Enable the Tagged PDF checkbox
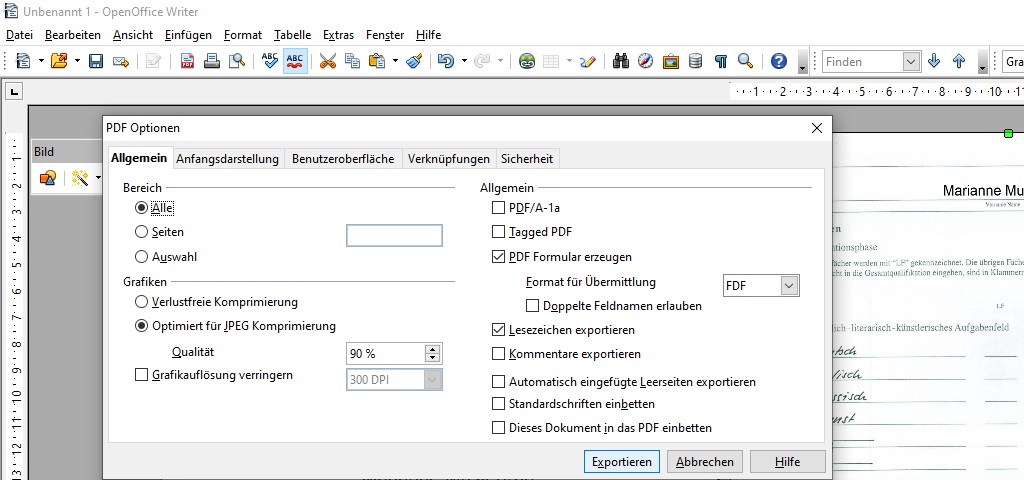The height and width of the screenshot is (480, 1024). coord(498,231)
